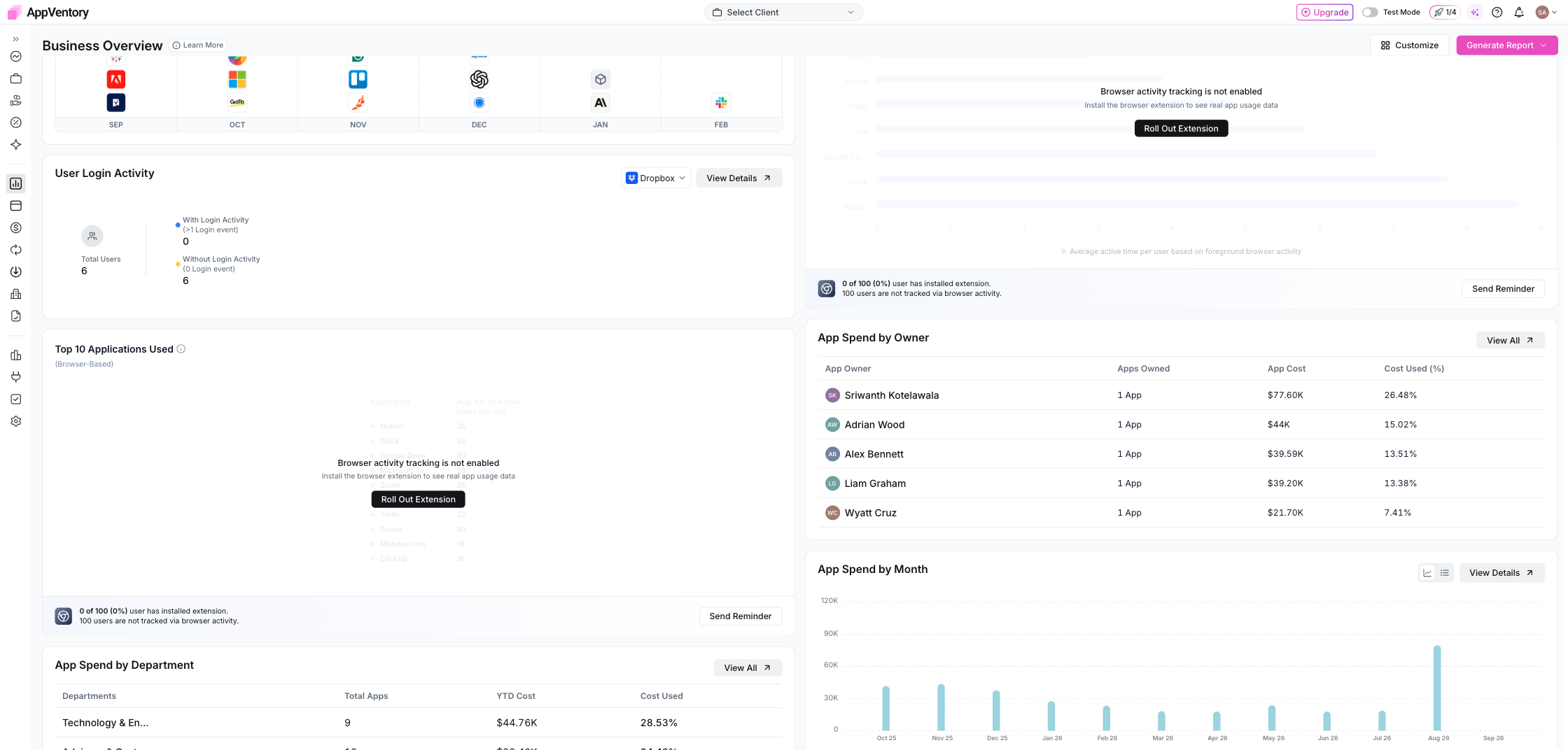Click Roll Out Extension in right panel

click(1181, 129)
